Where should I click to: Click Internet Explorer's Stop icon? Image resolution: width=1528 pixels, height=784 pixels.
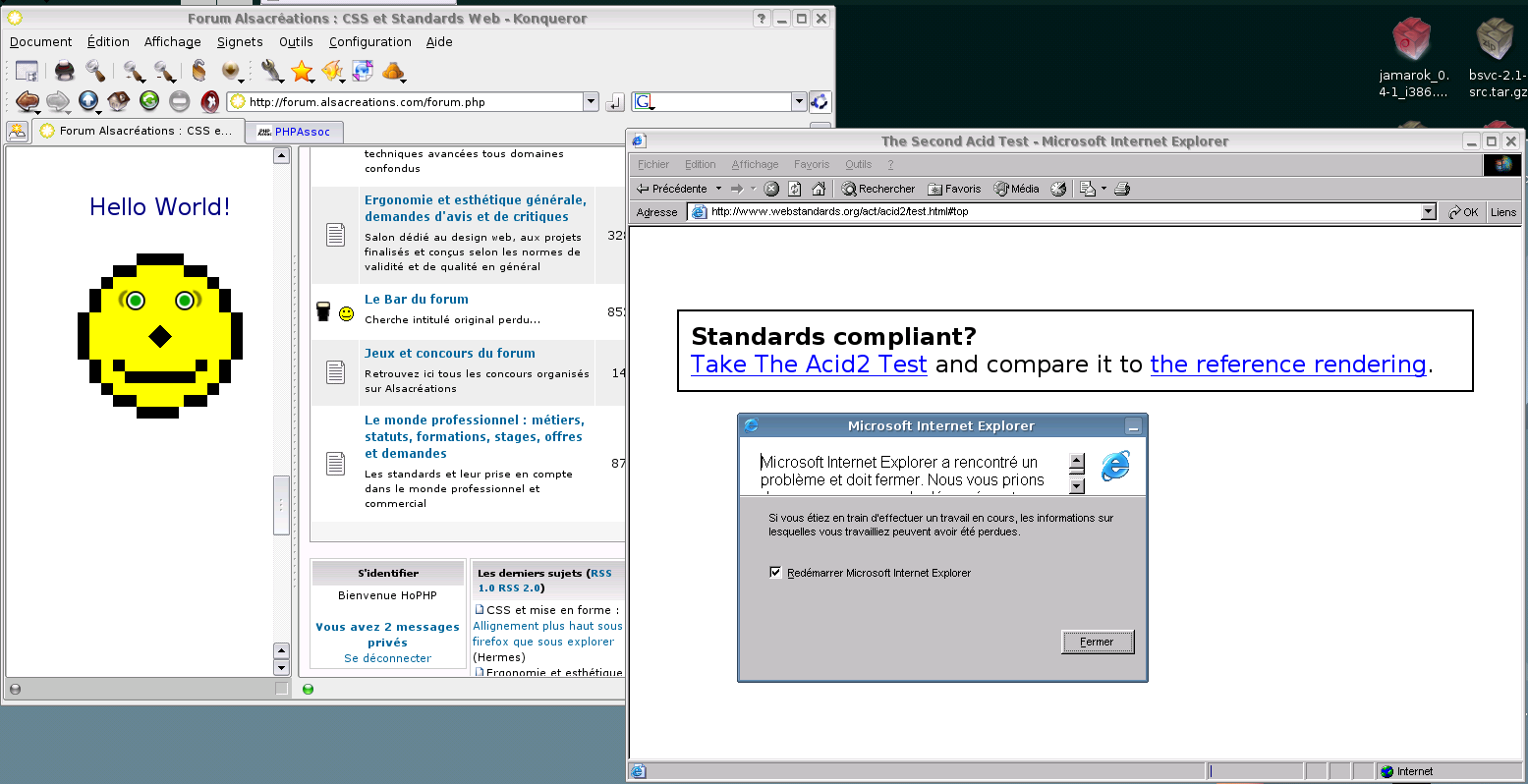(x=771, y=189)
